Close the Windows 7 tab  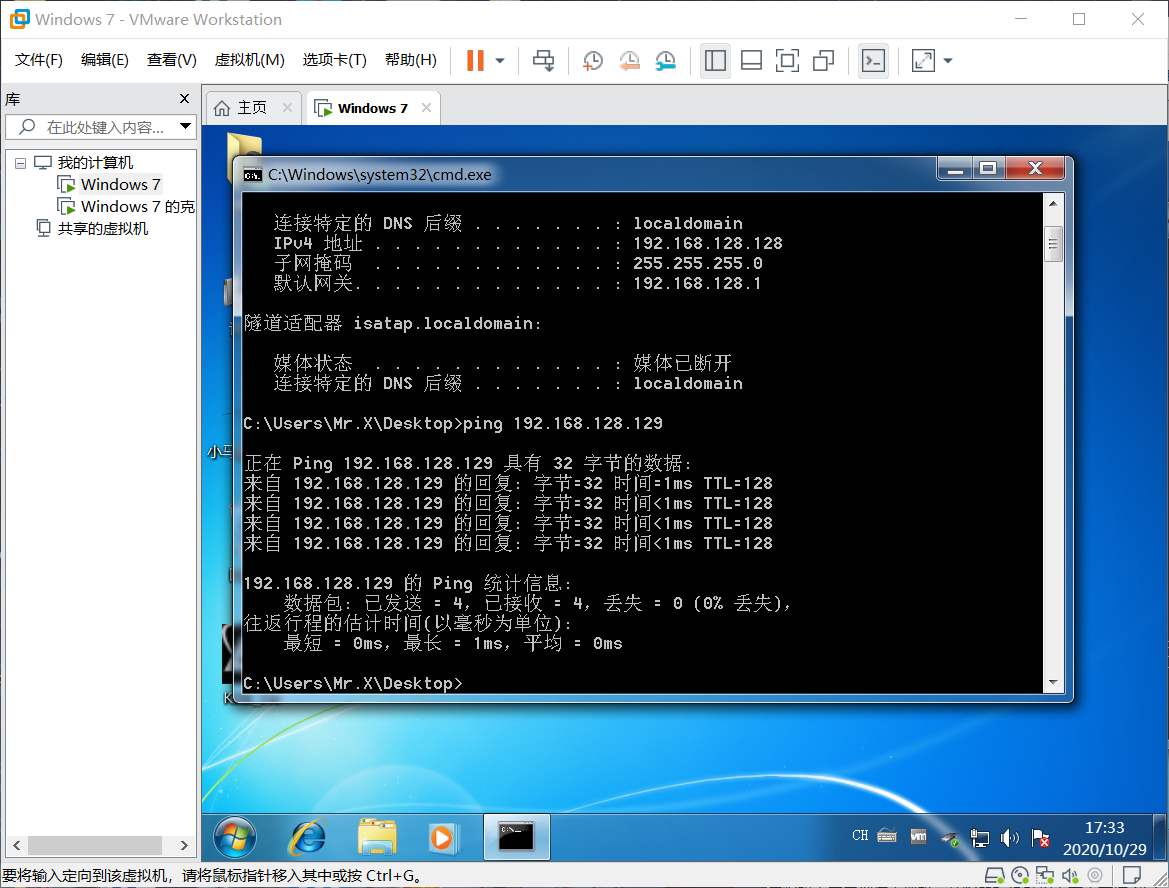pos(426,108)
